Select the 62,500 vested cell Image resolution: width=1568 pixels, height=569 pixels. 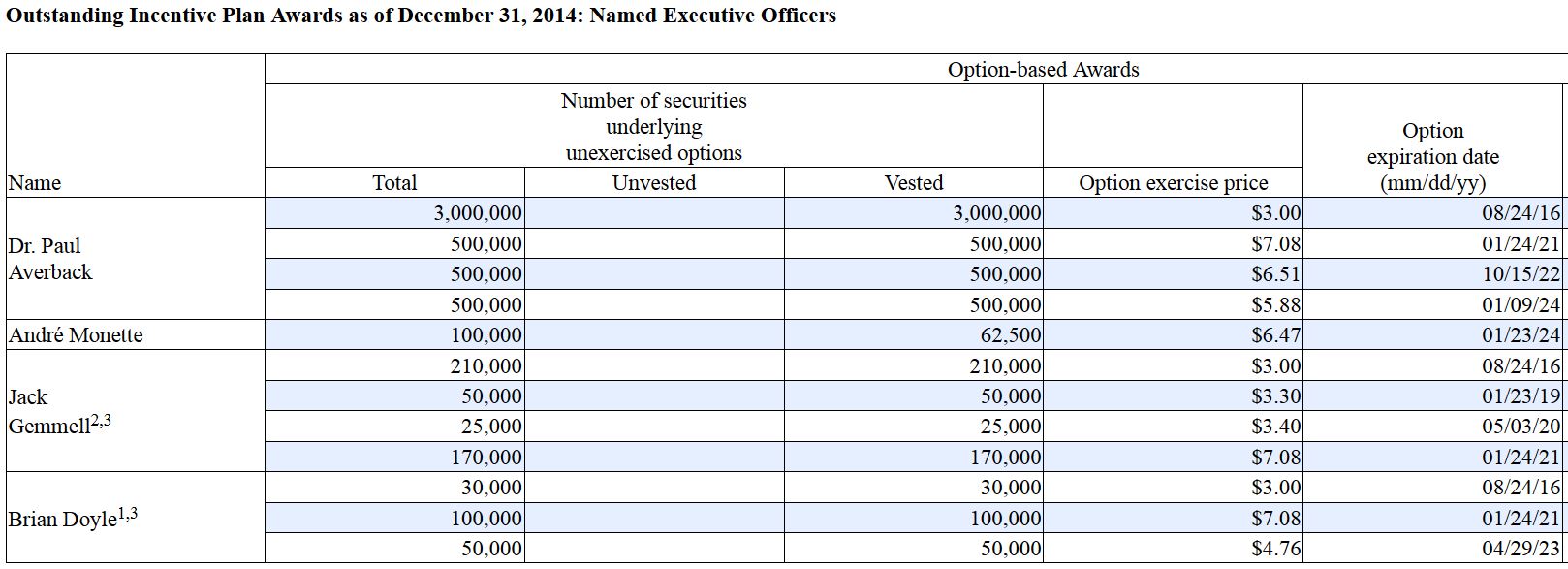tap(1011, 335)
